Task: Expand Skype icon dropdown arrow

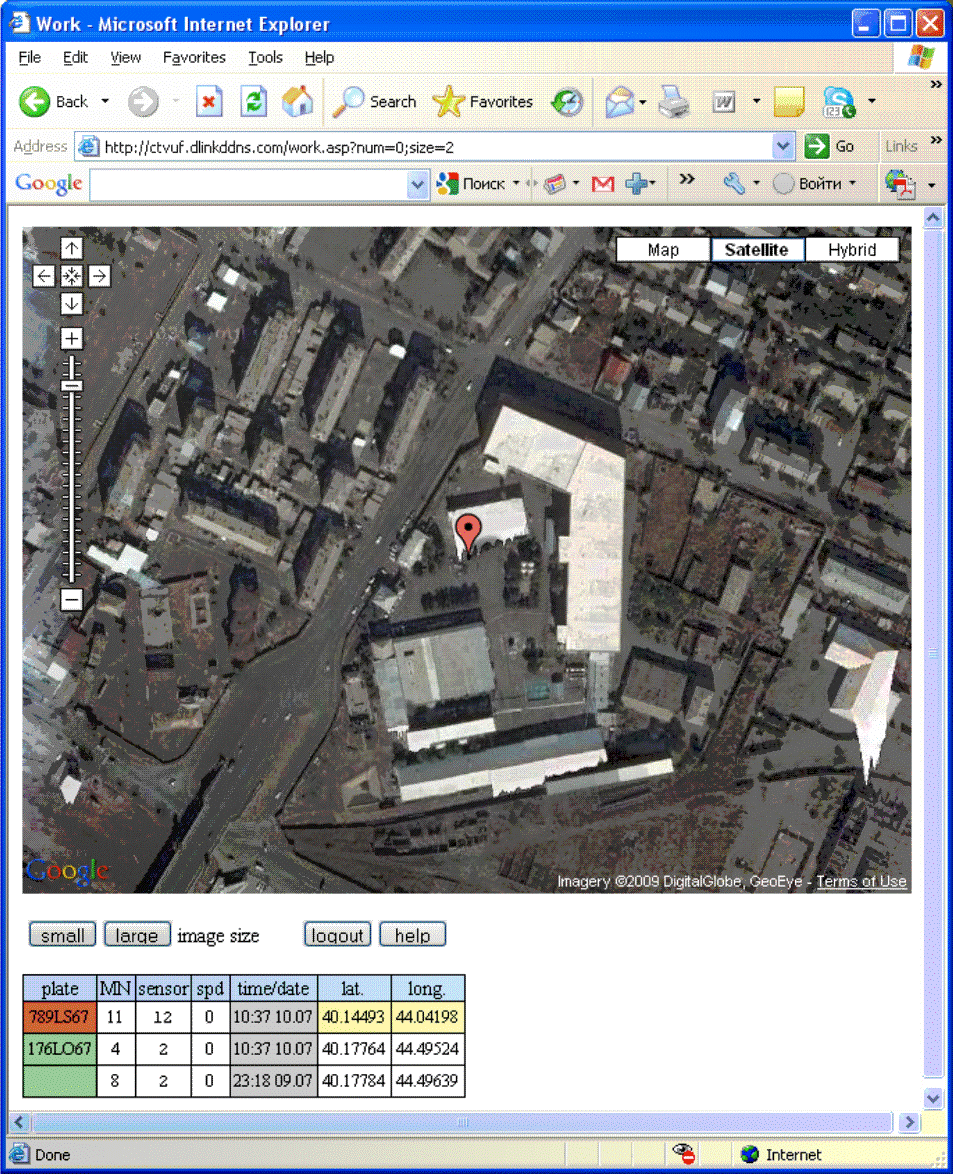Action: tap(871, 101)
